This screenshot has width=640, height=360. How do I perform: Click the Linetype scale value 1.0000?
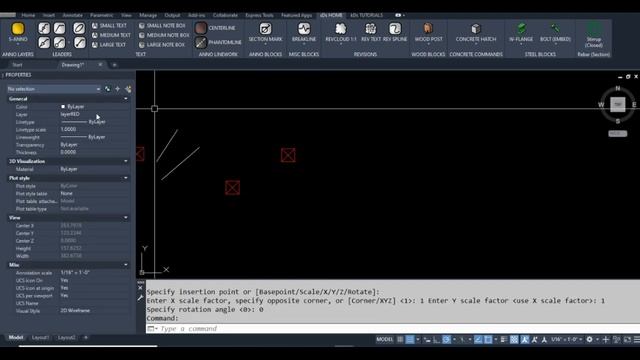click(x=68, y=129)
